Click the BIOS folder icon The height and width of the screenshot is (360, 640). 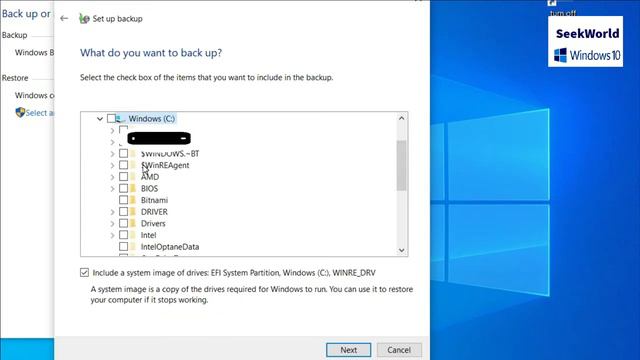tap(133, 189)
